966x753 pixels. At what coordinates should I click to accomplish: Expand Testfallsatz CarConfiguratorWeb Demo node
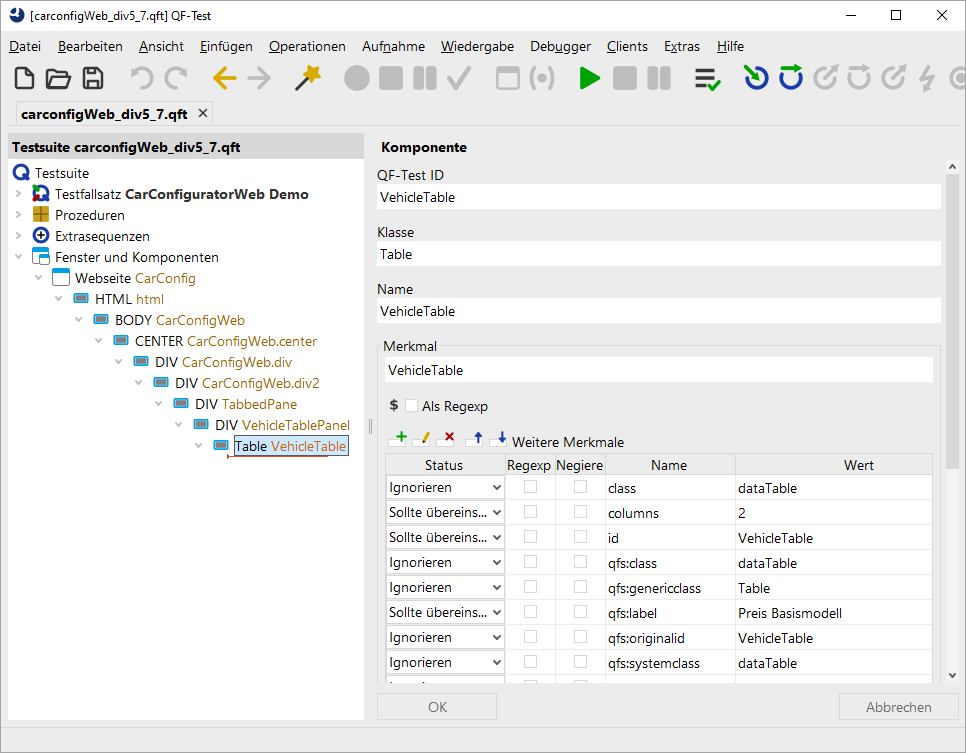18,194
